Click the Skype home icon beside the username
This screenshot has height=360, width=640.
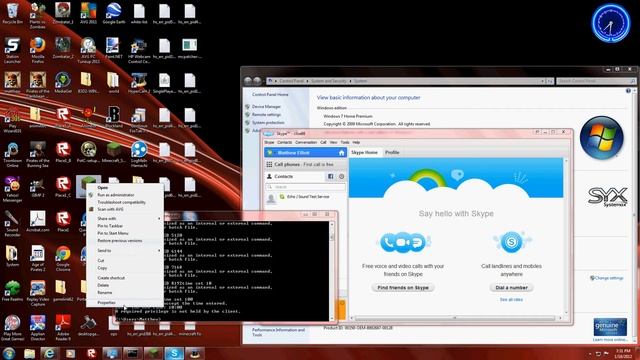pyautogui.click(x=341, y=153)
